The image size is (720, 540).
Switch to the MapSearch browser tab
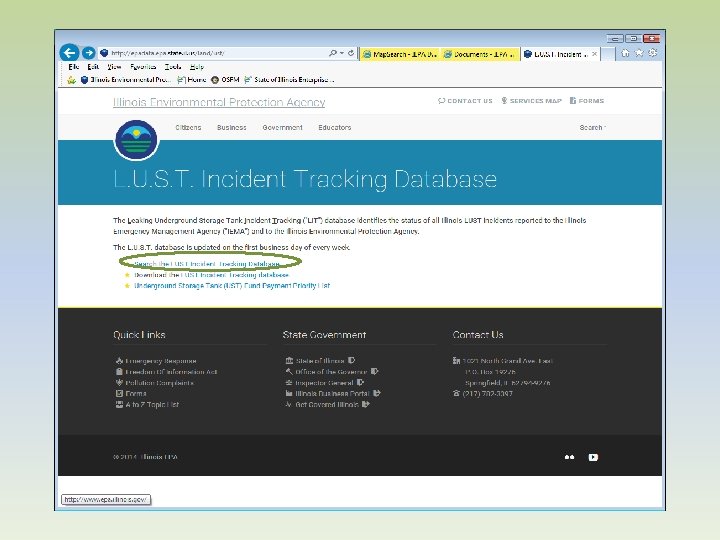click(399, 54)
